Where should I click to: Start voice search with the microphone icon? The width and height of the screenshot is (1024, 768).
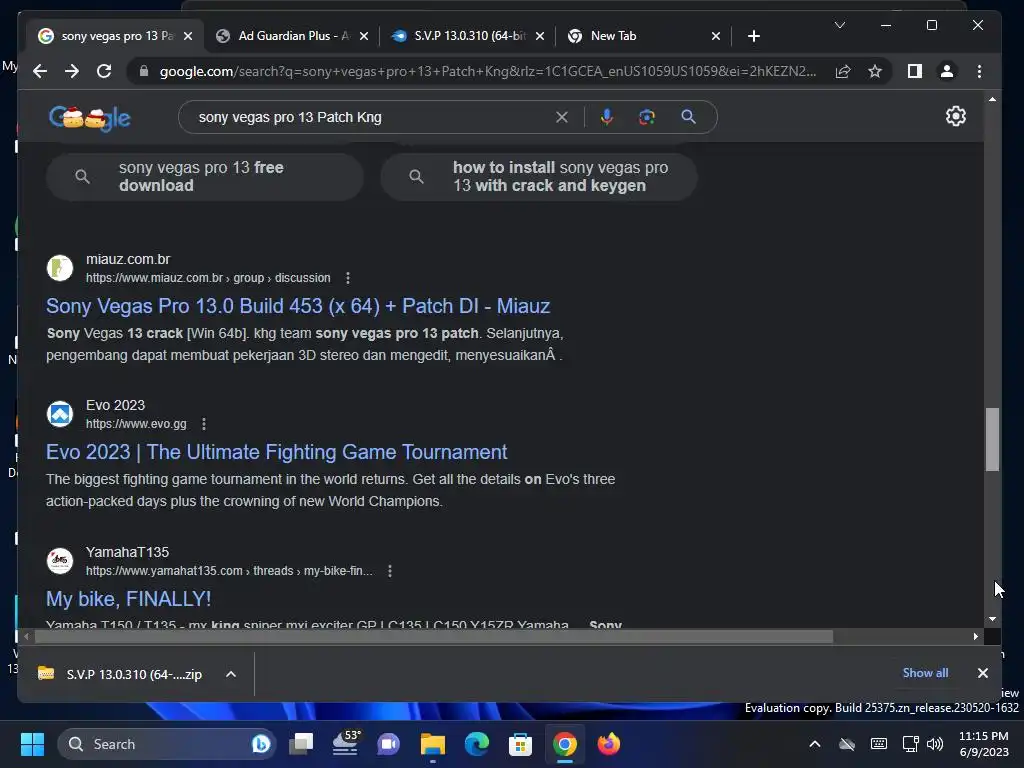pyautogui.click(x=607, y=117)
